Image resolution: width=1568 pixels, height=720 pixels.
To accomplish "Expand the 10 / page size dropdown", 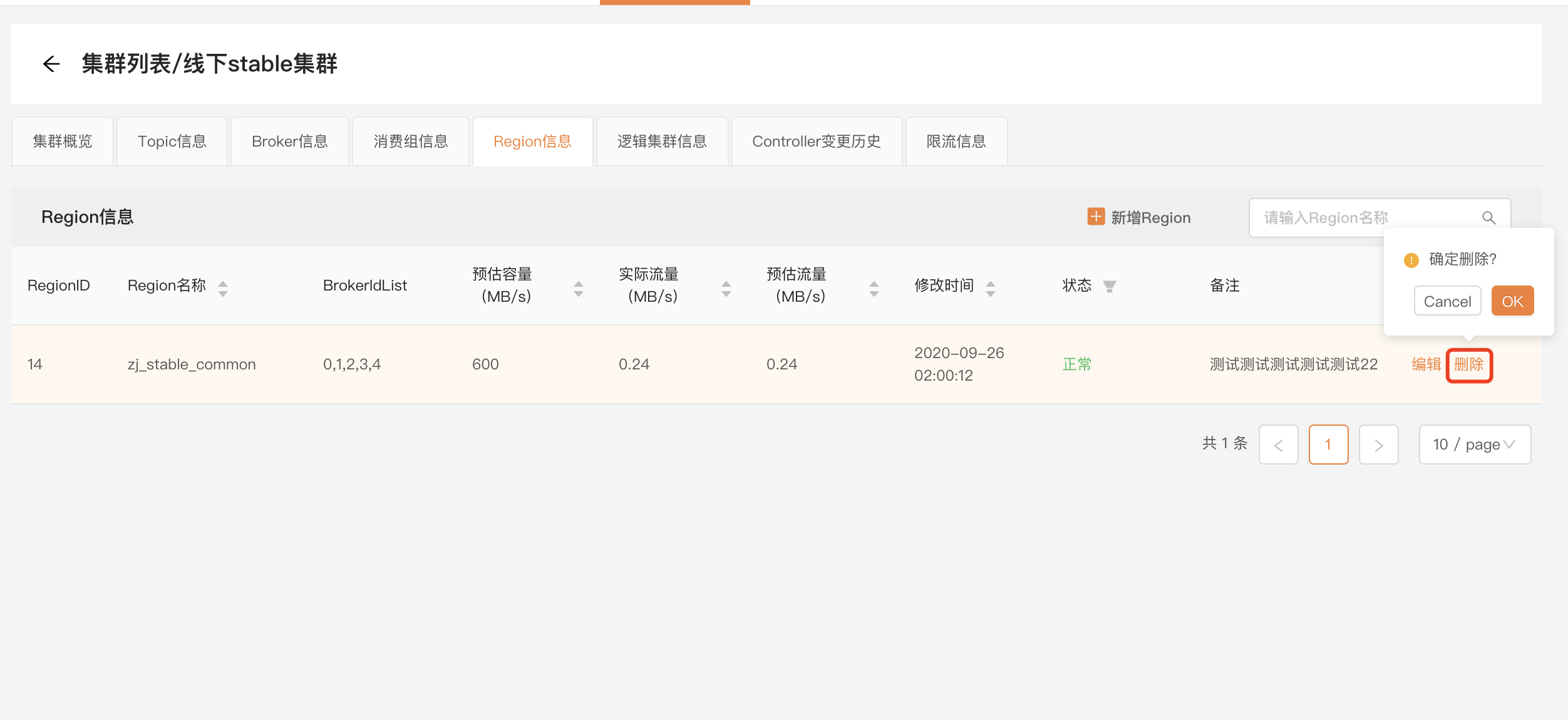I will pyautogui.click(x=1475, y=445).
